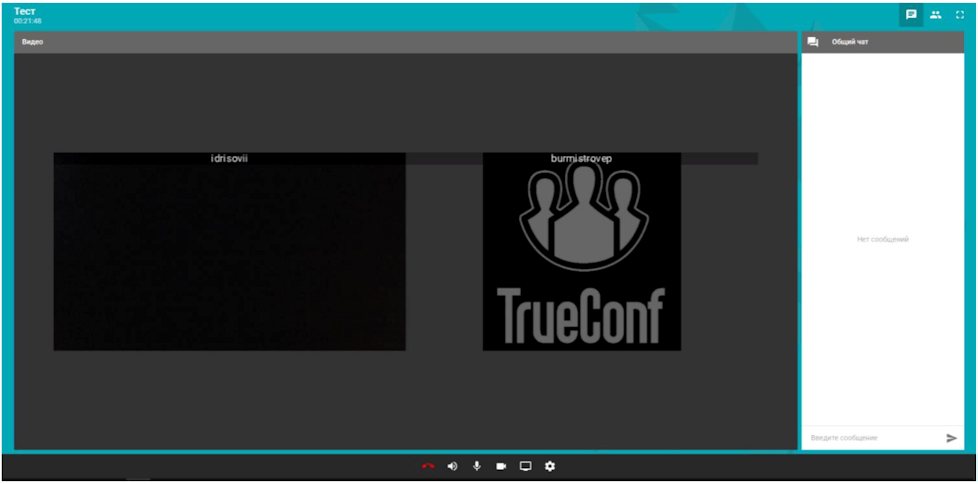Toggle chat panel icon in top bar
The height and width of the screenshot is (484, 978).
click(911, 15)
